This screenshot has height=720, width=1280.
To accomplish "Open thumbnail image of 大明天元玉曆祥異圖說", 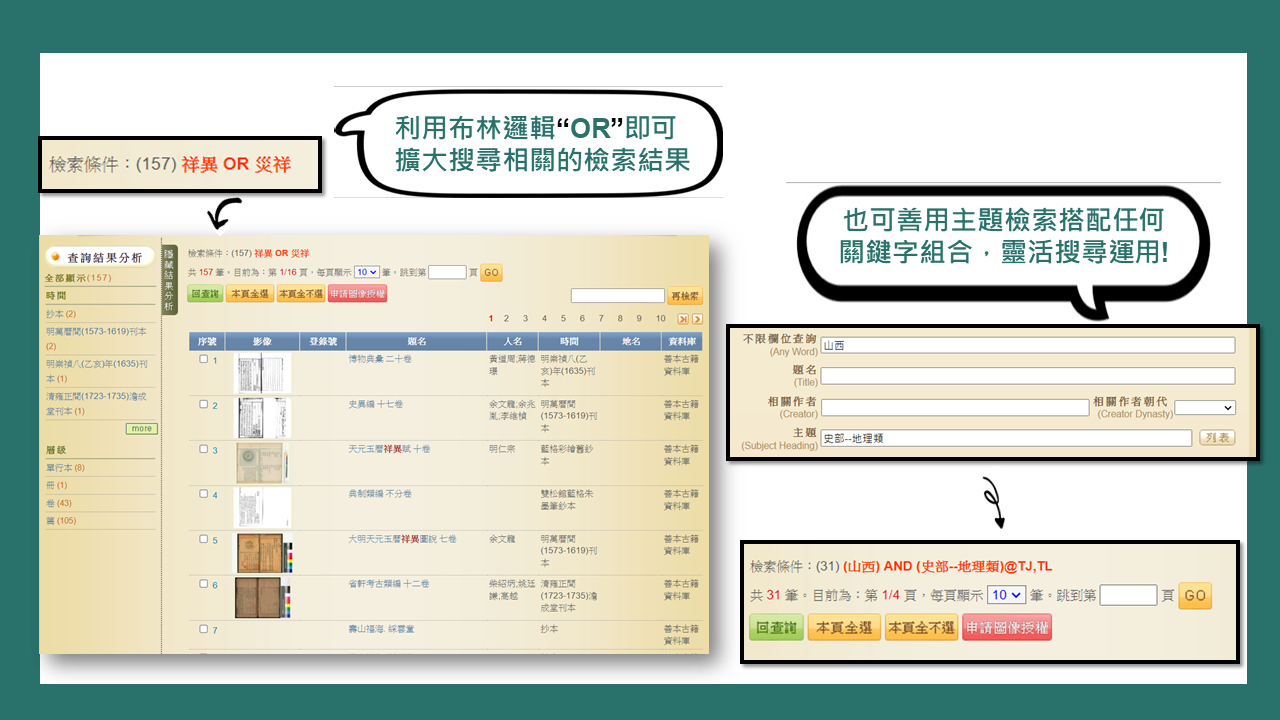I will point(264,553).
